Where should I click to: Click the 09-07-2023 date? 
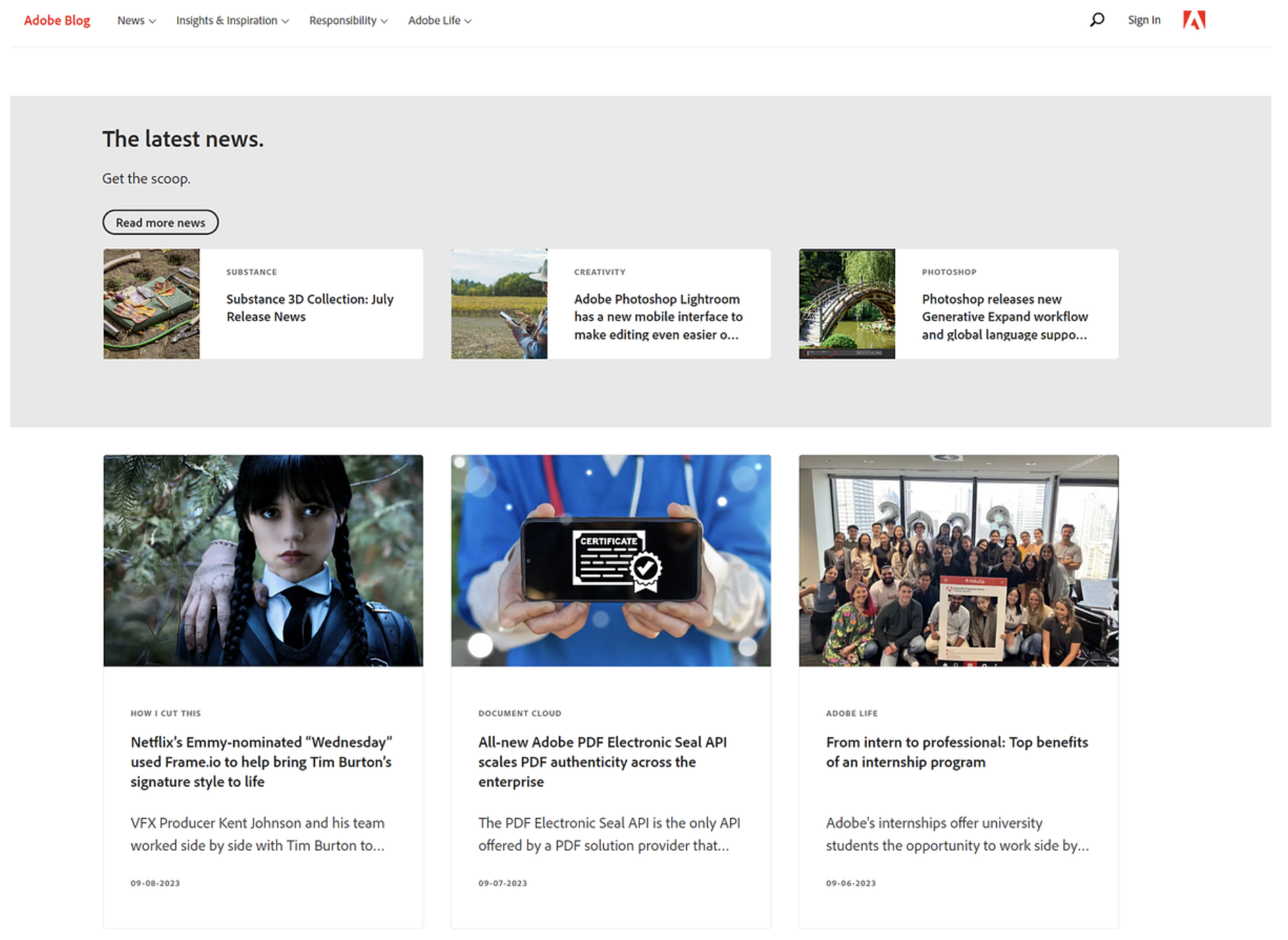[503, 883]
